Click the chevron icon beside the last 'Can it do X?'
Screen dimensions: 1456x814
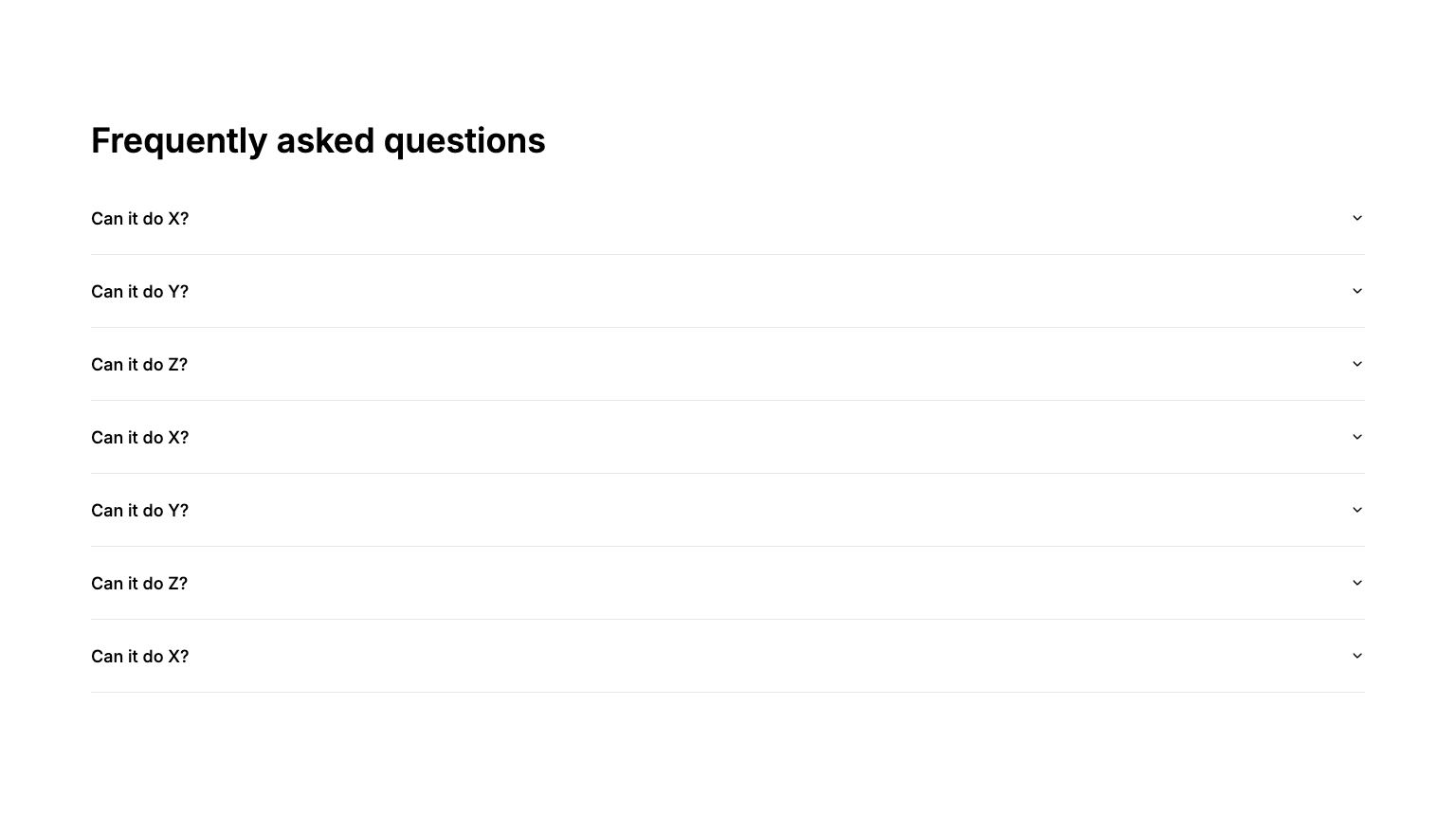[x=1357, y=656]
